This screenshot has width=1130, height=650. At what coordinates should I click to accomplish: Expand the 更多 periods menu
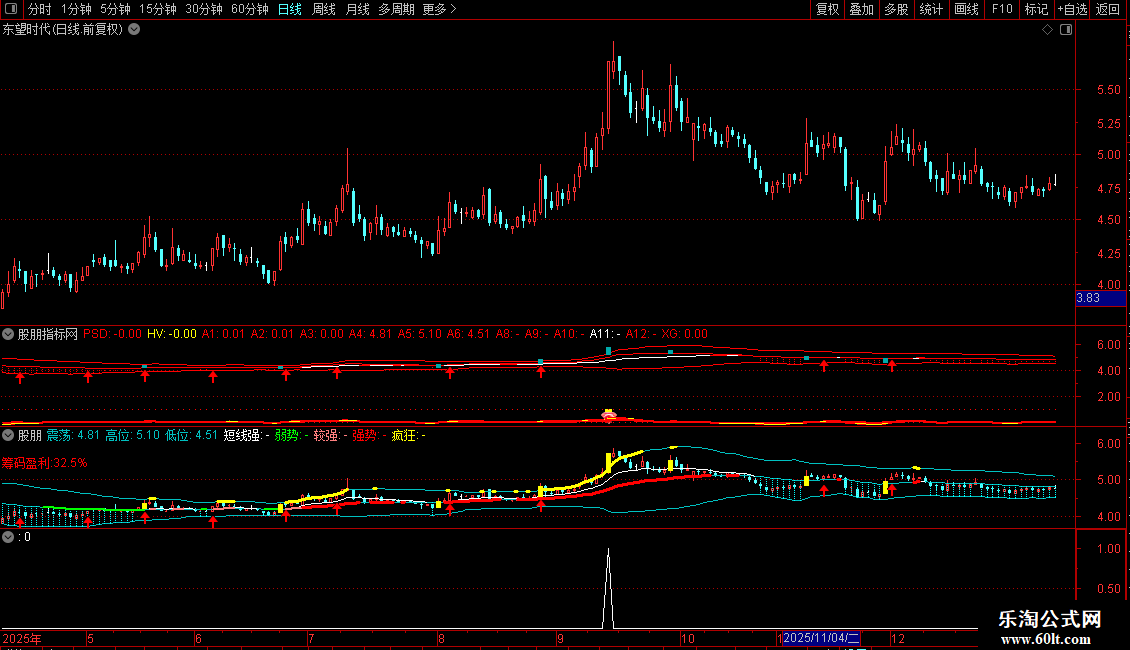point(439,9)
